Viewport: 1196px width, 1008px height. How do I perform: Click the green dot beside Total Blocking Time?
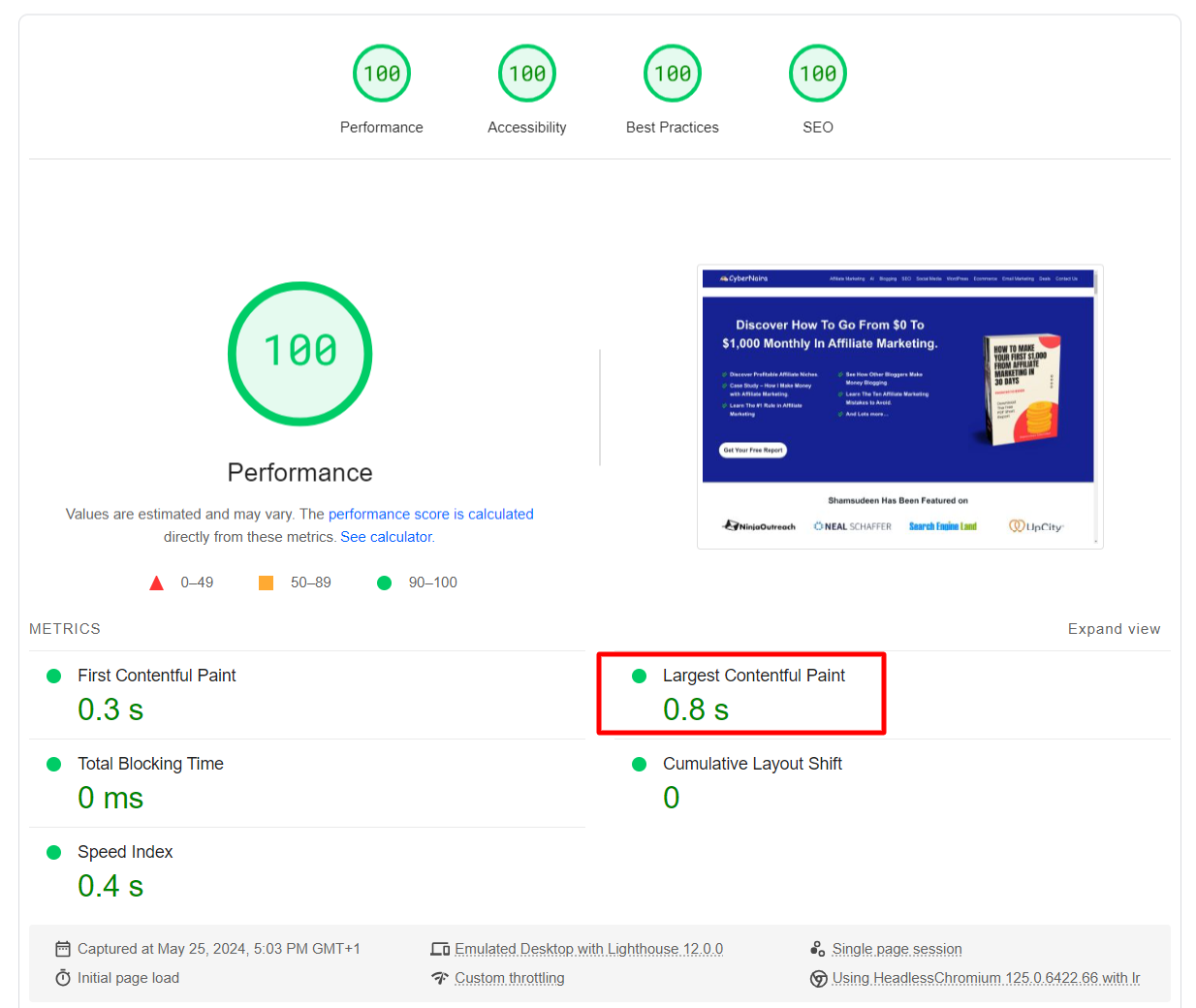coord(54,765)
